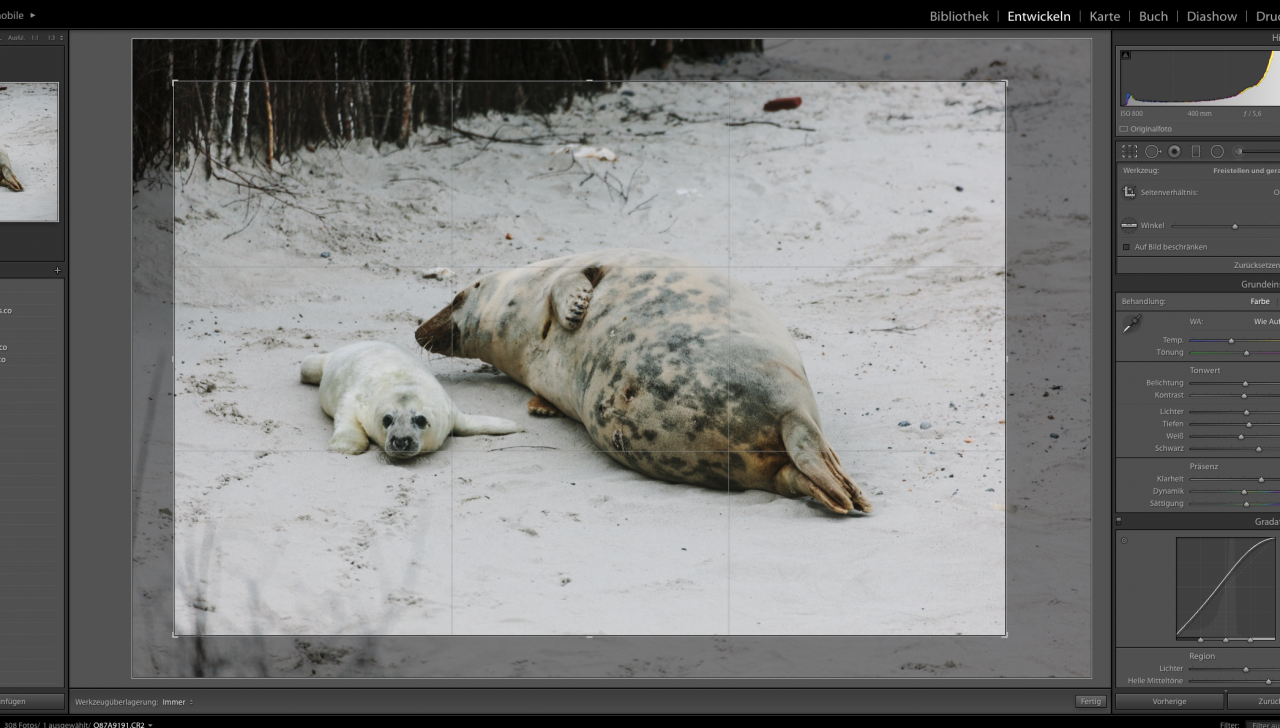Check the Originalfoto box
The image size is (1280, 728).
point(1124,129)
